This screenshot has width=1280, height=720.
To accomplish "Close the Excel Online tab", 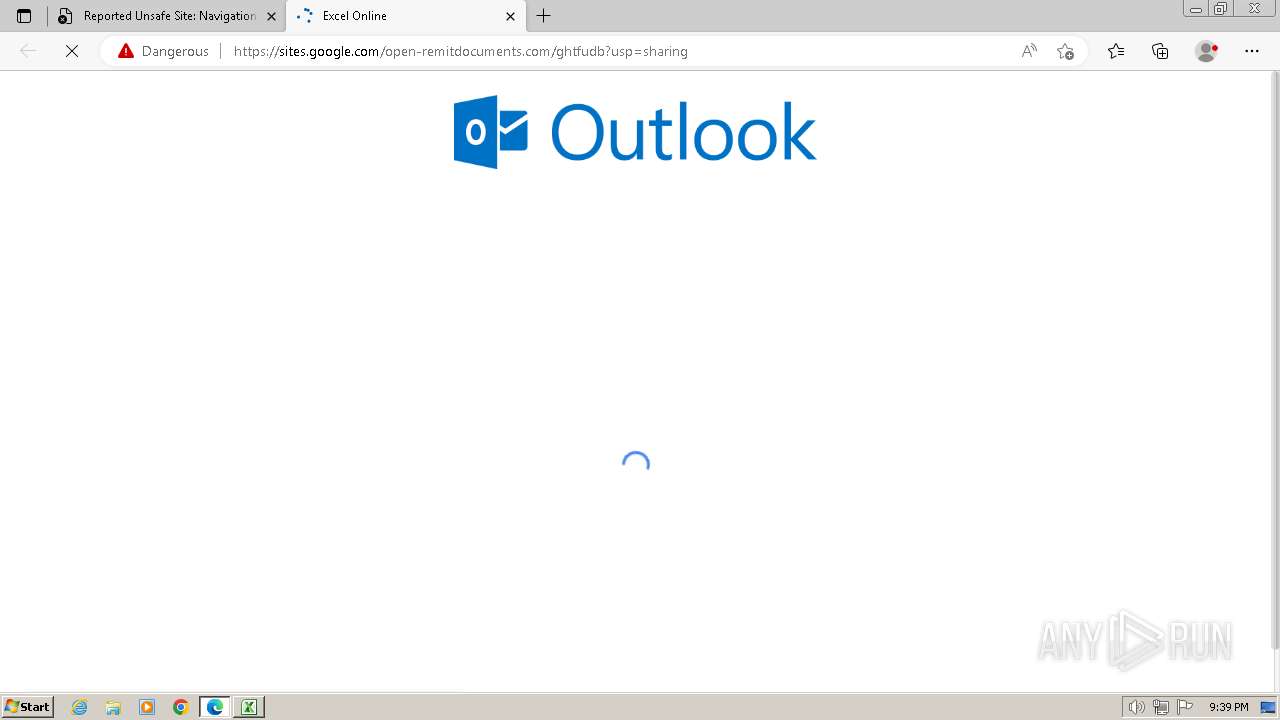I will [x=510, y=16].
